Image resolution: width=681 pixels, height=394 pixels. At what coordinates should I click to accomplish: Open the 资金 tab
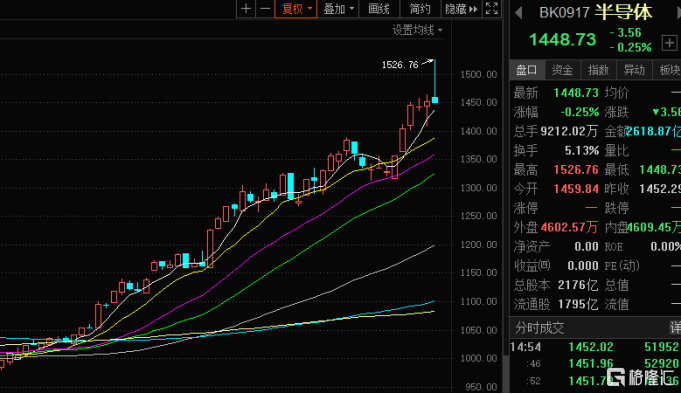[562, 70]
